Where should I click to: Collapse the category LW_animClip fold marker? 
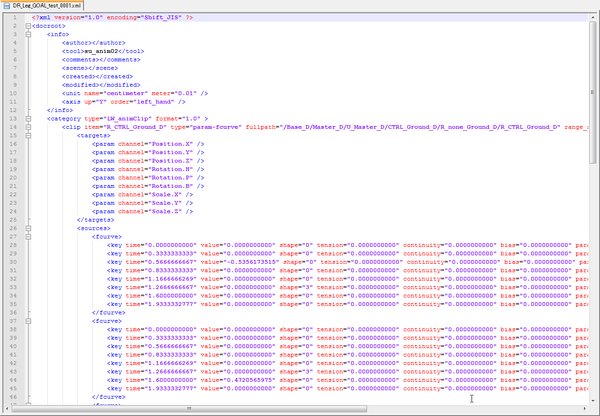(28, 119)
